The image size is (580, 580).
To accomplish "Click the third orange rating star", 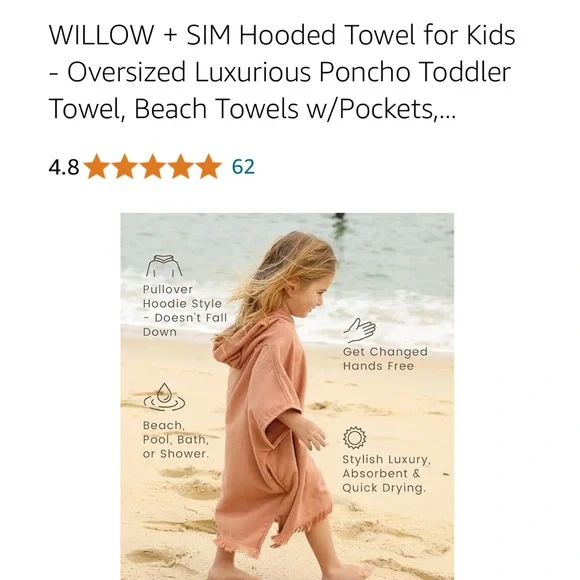I will pos(153,166).
